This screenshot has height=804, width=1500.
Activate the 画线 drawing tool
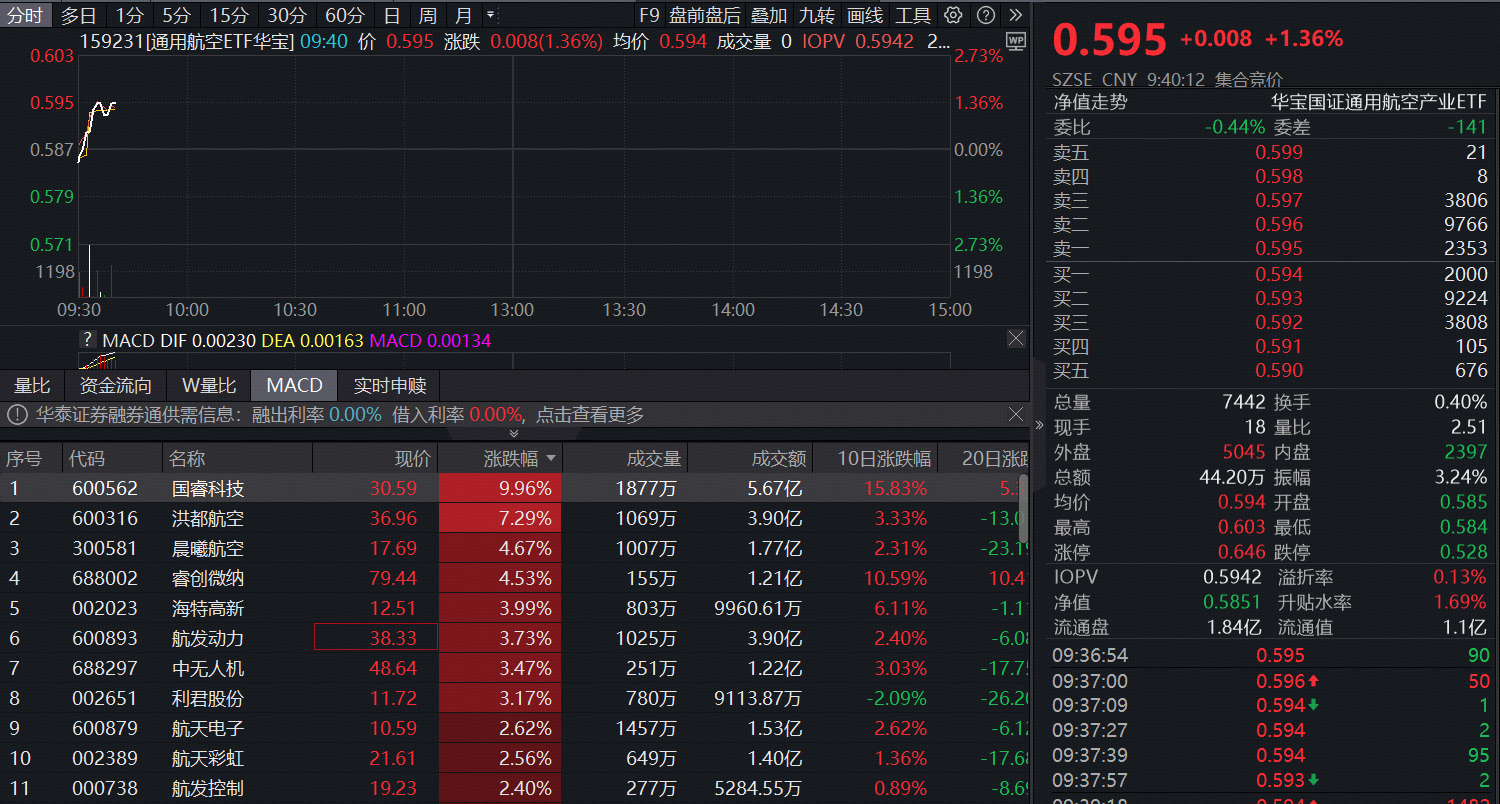[x=864, y=15]
